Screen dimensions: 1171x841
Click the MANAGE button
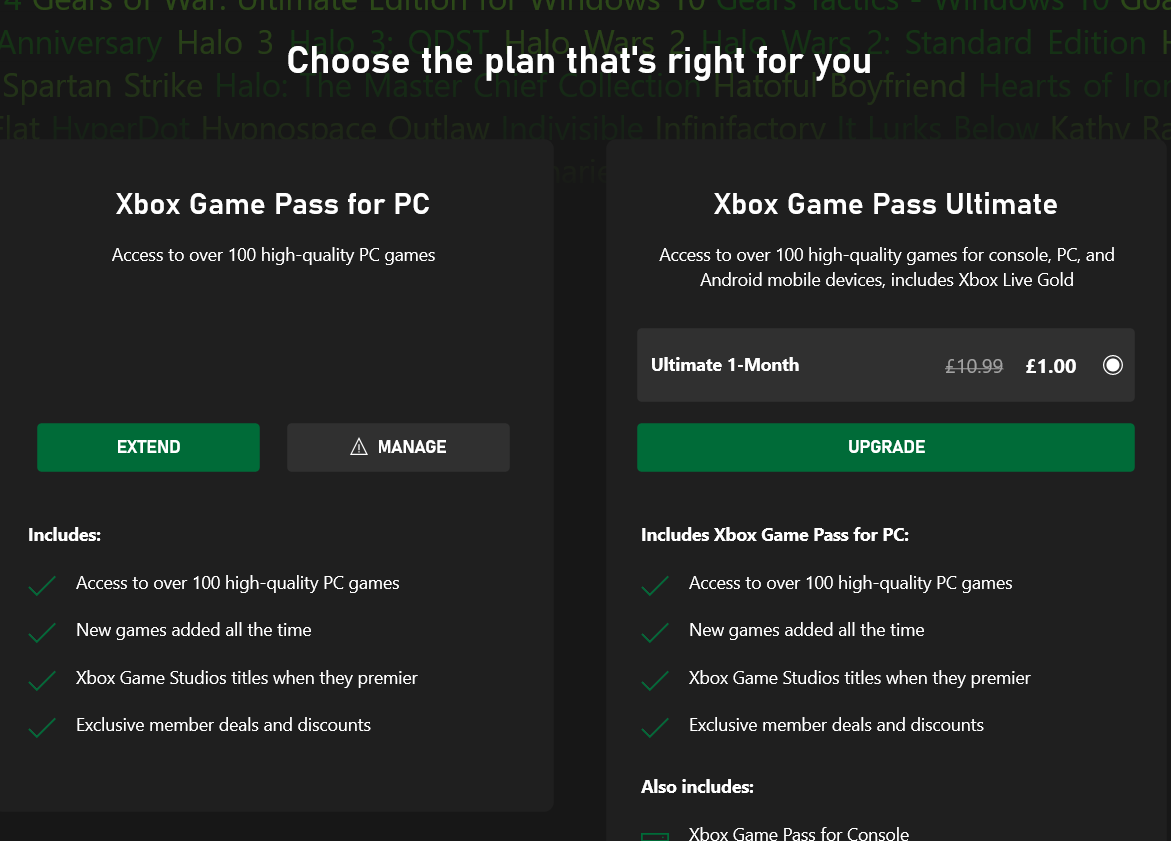pos(398,447)
